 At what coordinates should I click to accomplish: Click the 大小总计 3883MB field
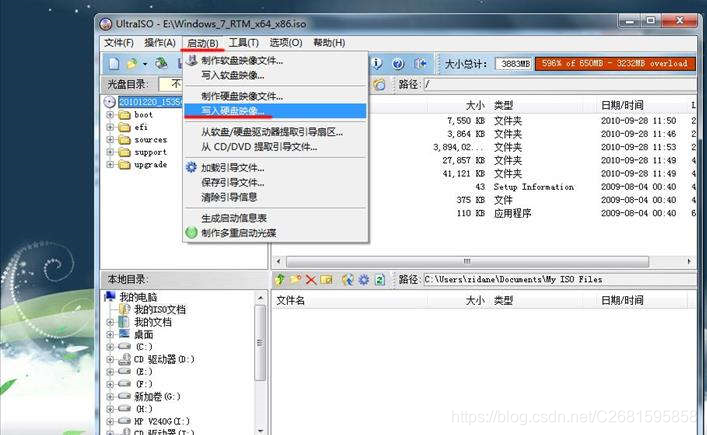[x=514, y=64]
